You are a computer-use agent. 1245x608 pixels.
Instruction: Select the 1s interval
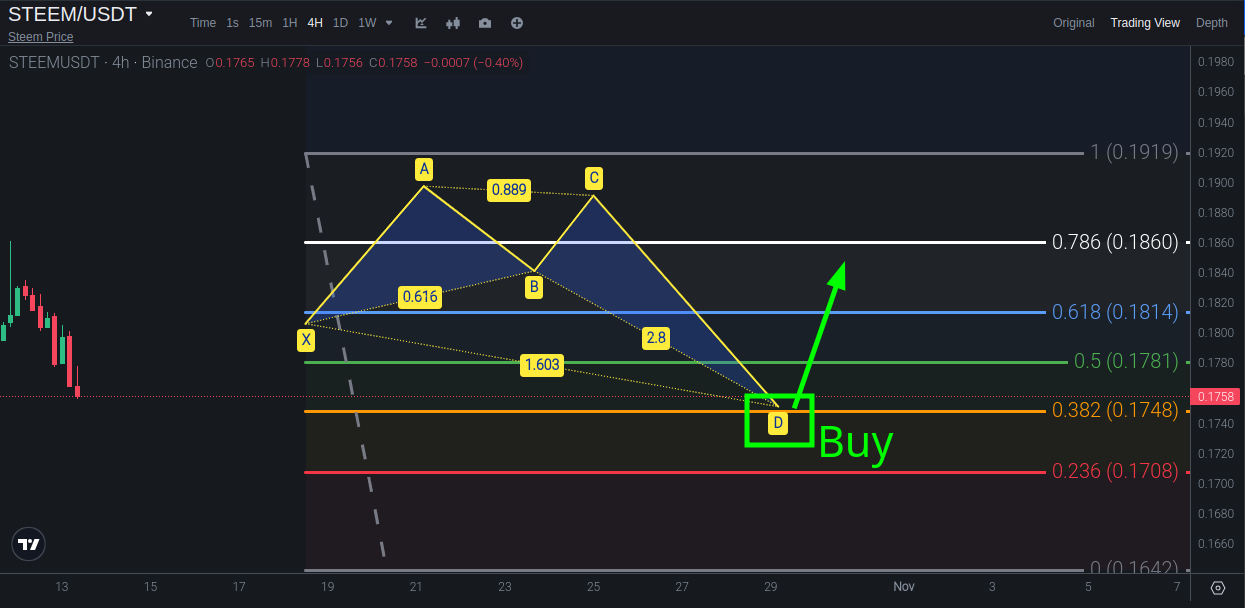tap(232, 23)
